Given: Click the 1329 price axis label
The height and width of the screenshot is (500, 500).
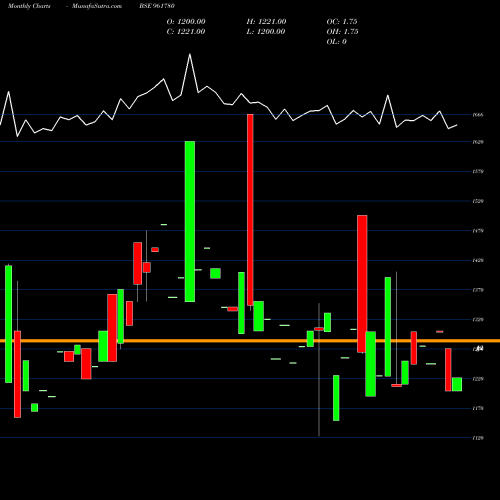Looking at the screenshot, I should (478, 320).
